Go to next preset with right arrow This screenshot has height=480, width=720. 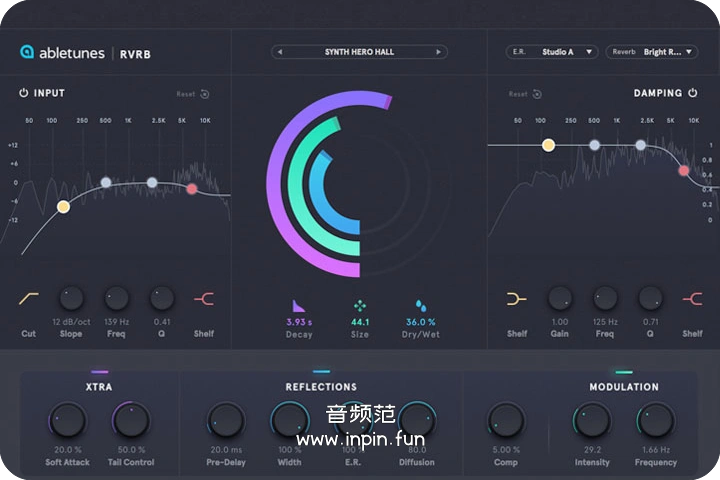(x=438, y=52)
